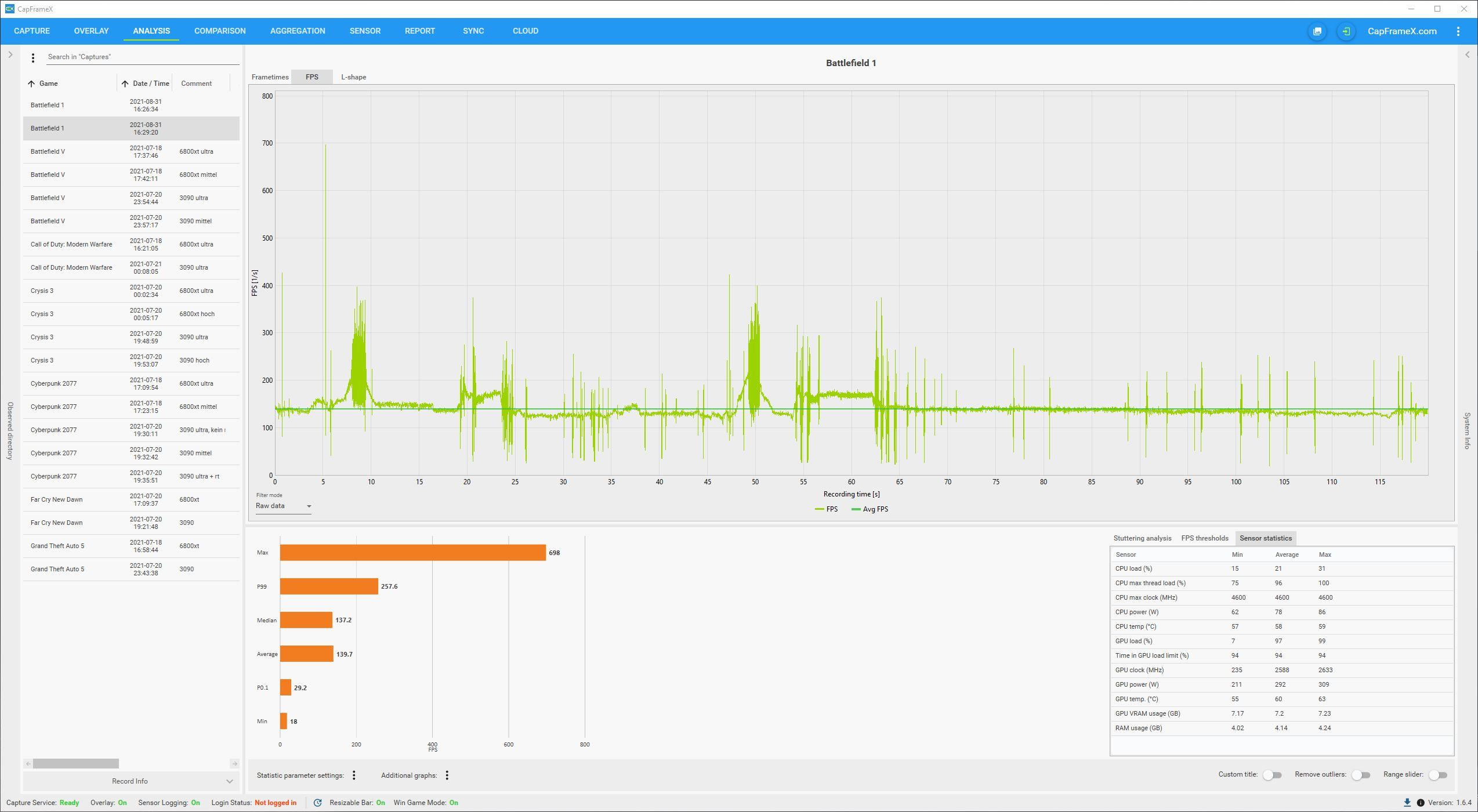Click the download update icon in status bar
This screenshot has width=1478, height=812.
point(1407,803)
